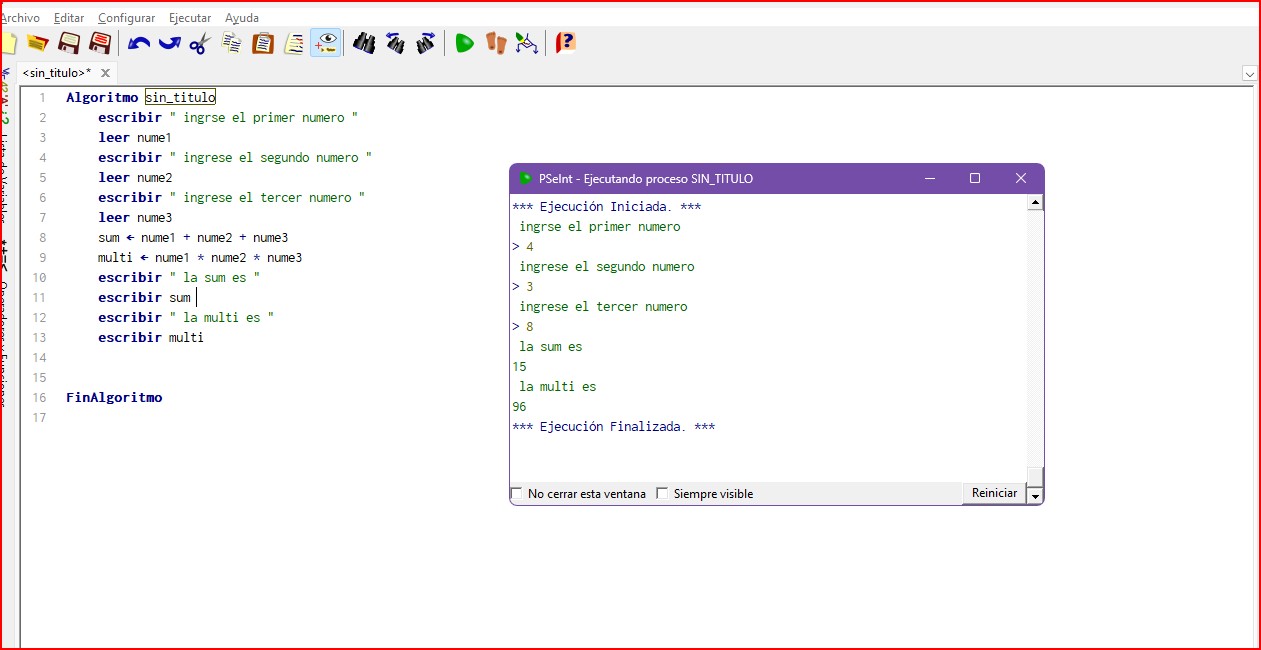
Task: Open the binoculars Find icon
Action: pyautogui.click(x=364, y=43)
